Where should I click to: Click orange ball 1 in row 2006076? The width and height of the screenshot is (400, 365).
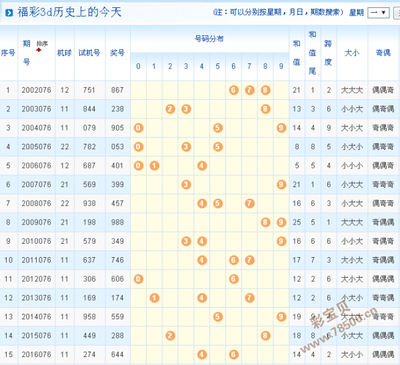click(154, 166)
